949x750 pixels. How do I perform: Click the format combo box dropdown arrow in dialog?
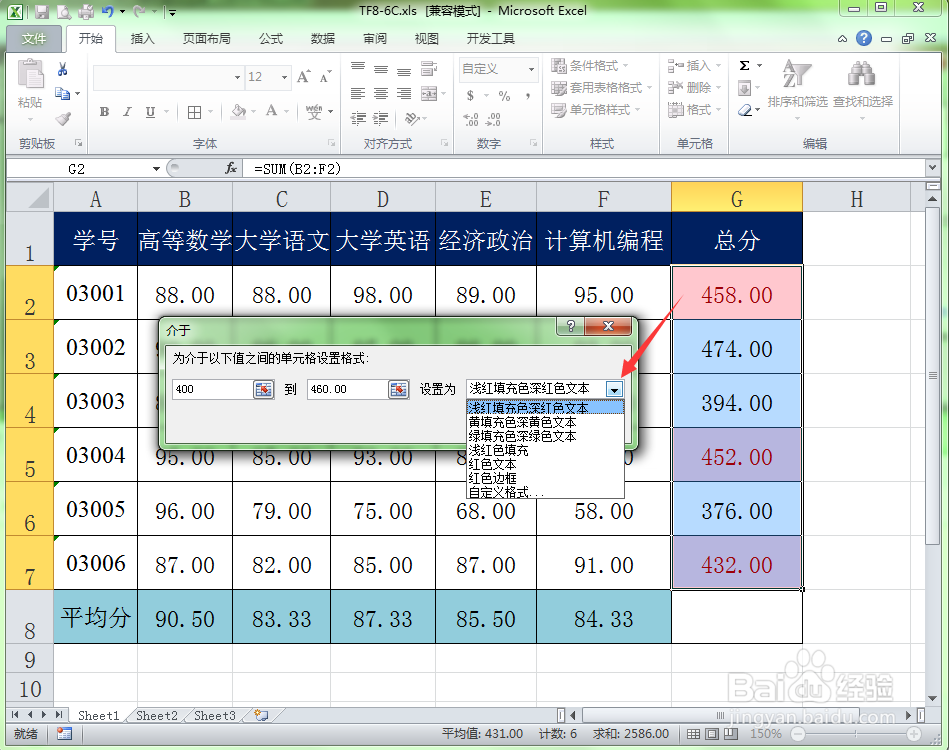click(614, 389)
